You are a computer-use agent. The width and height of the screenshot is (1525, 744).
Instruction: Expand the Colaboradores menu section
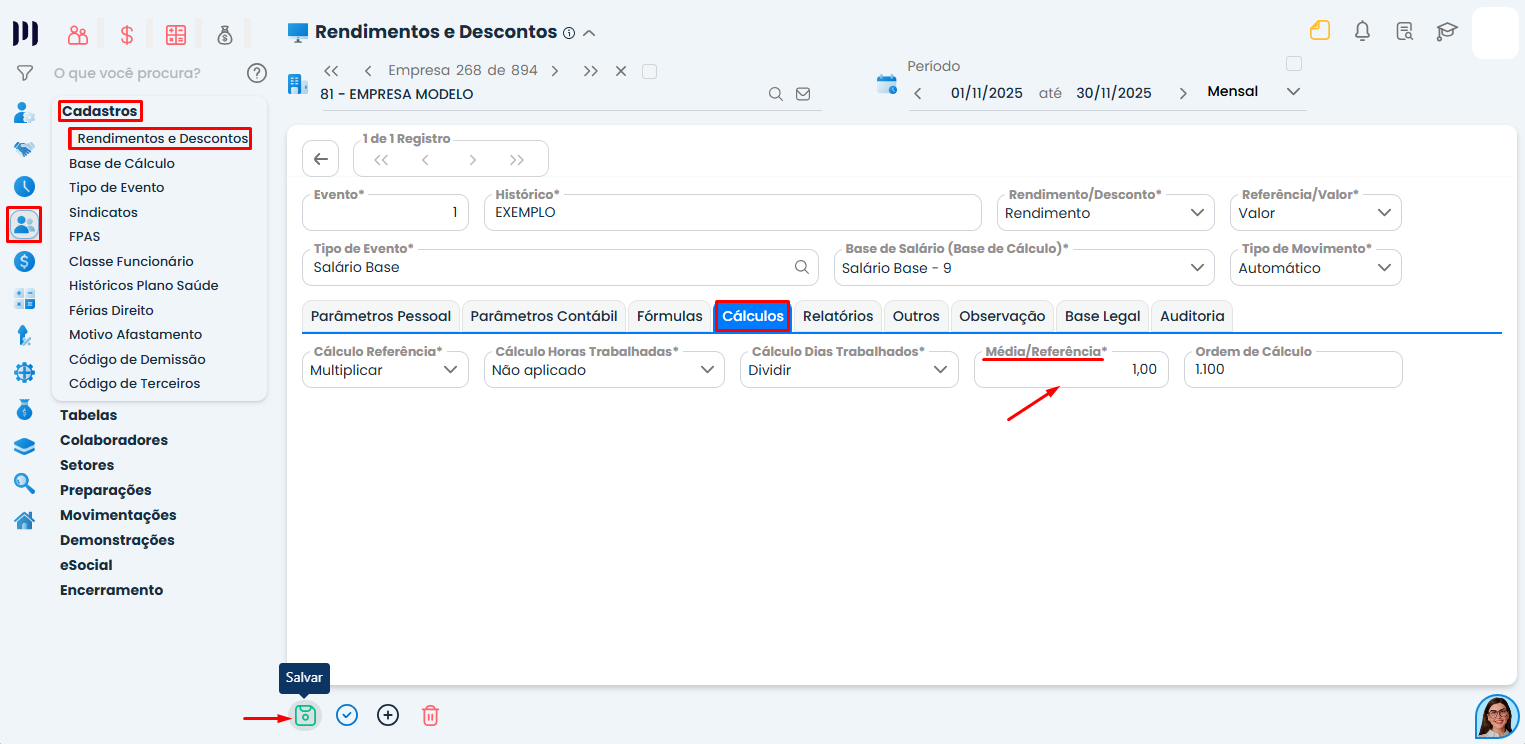[x=114, y=440]
